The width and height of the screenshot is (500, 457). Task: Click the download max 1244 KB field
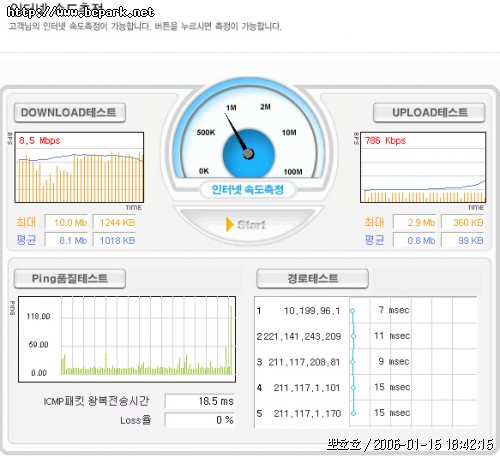(x=115, y=222)
